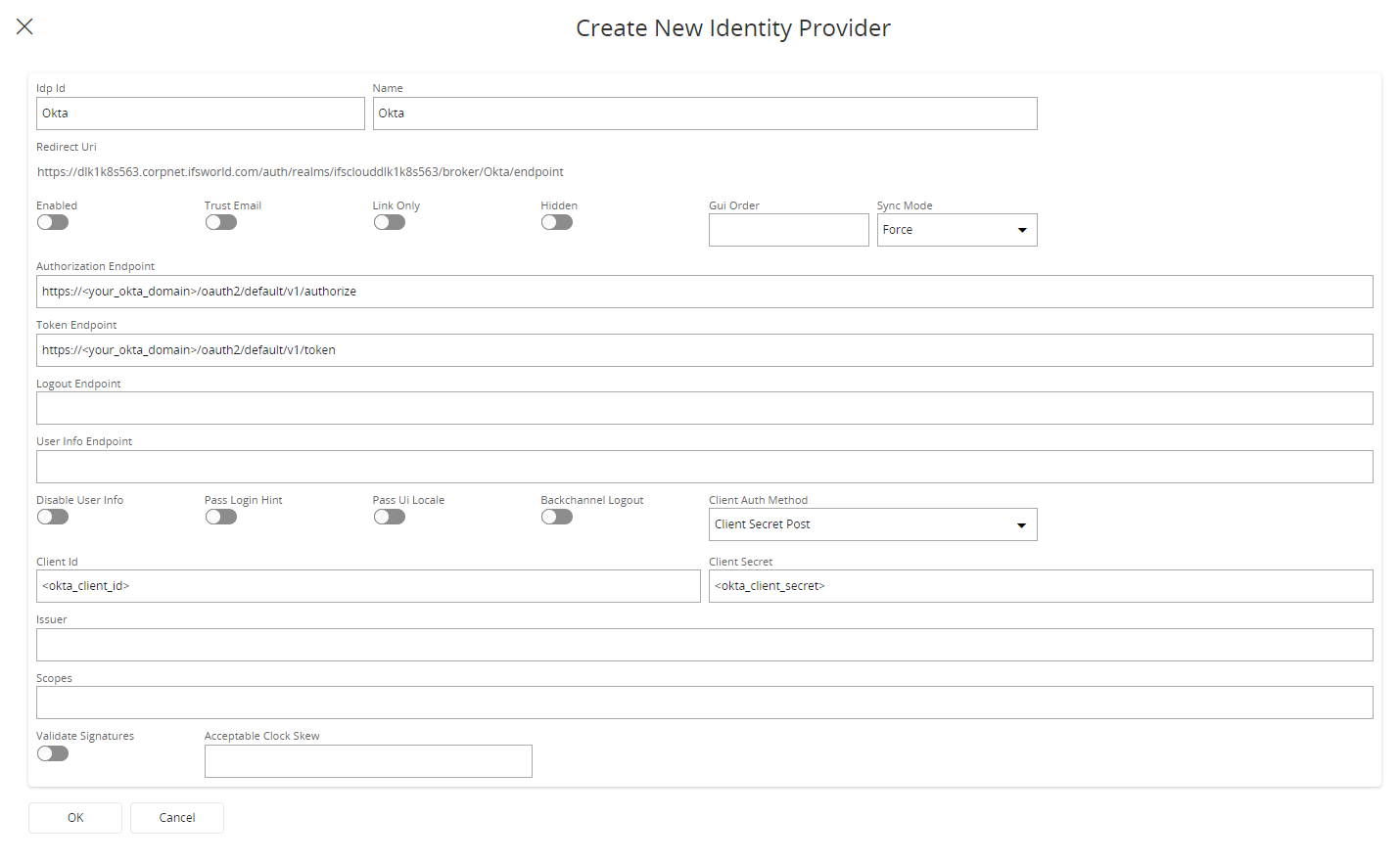
Task: Open the Sync Mode dropdown
Action: tap(957, 230)
